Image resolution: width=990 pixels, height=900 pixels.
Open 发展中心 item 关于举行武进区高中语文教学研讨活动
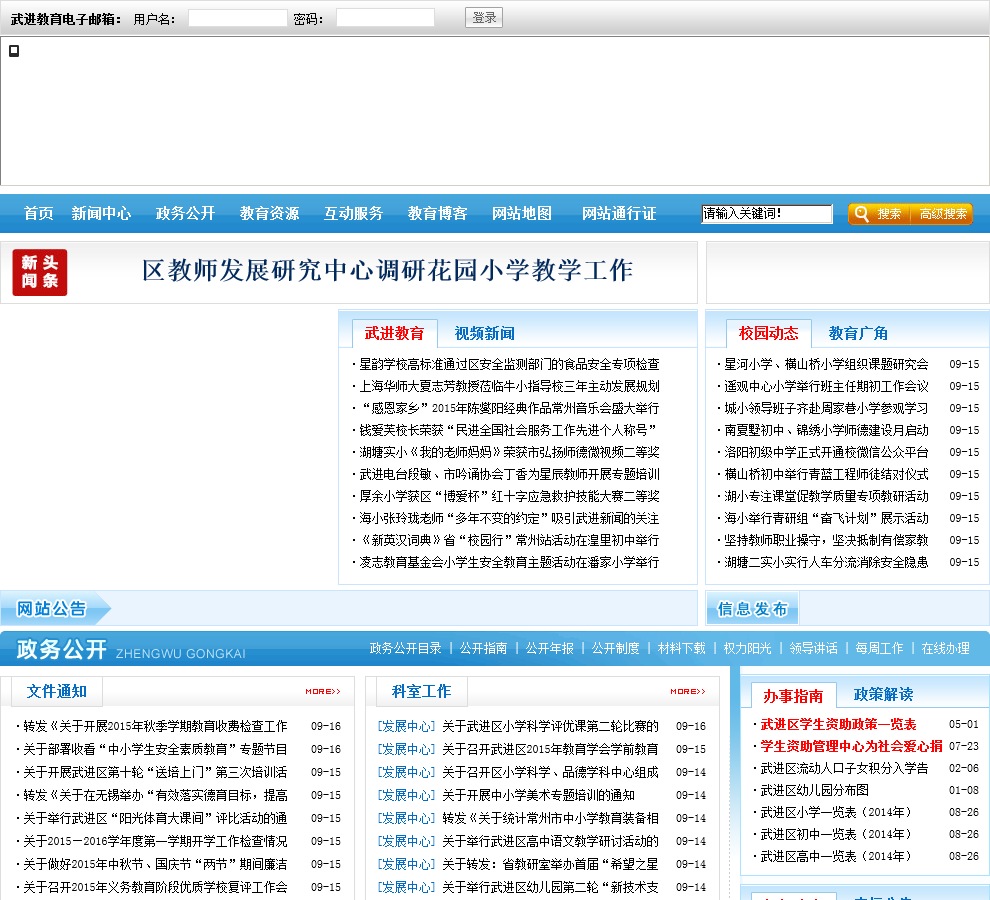point(550,841)
